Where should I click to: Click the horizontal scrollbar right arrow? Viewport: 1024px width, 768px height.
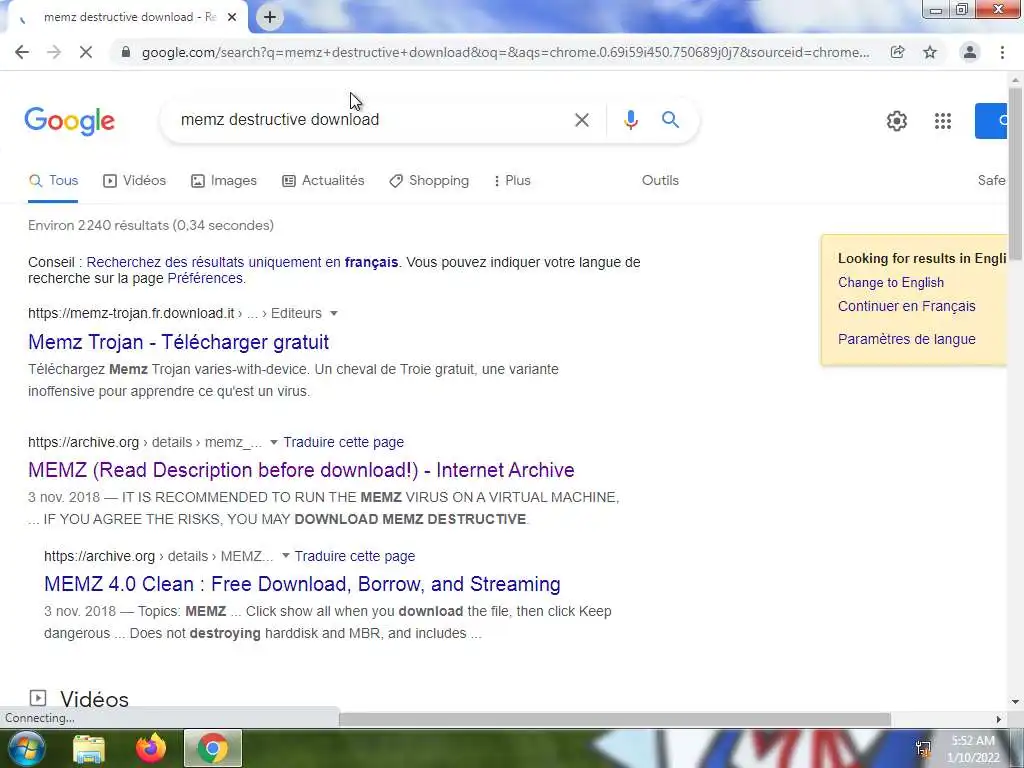[x=999, y=719]
